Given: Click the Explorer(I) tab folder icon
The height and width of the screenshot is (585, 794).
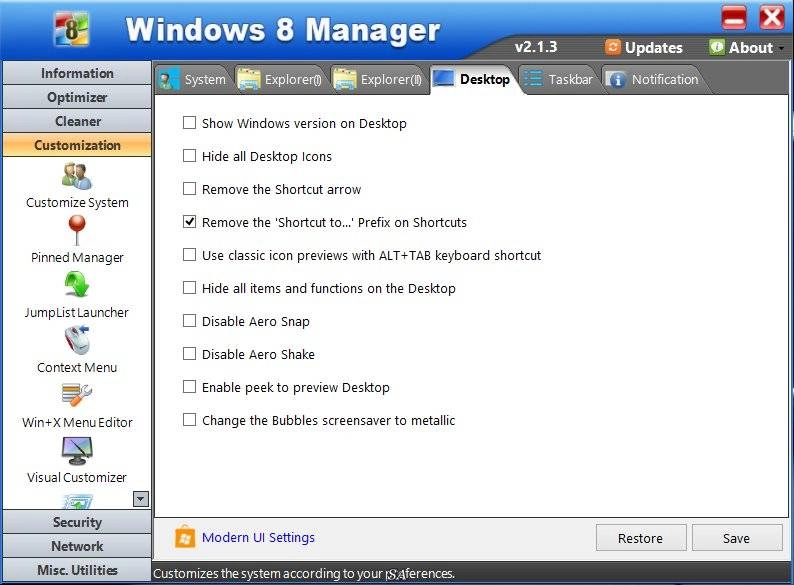Looking at the screenshot, I should [249, 80].
